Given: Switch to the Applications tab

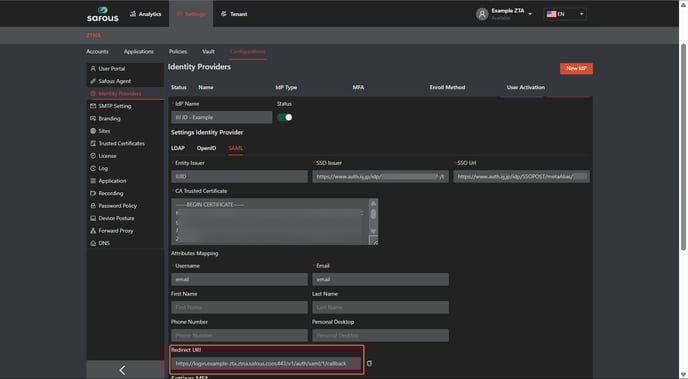Looking at the screenshot, I should 139,52.
